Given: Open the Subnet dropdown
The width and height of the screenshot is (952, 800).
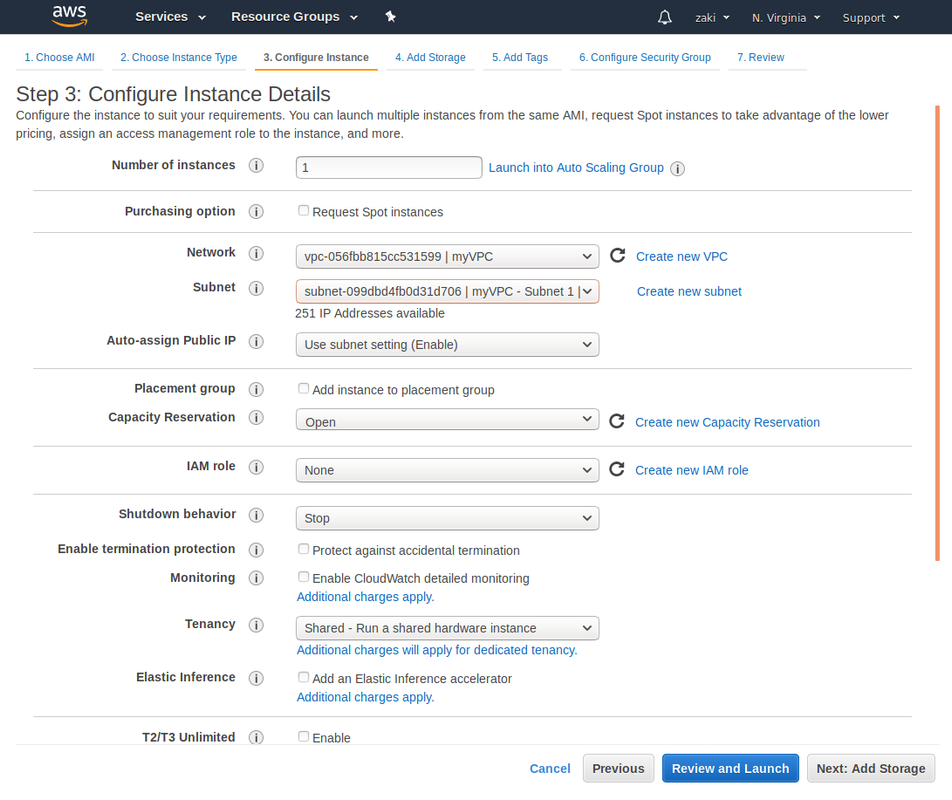Looking at the screenshot, I should point(447,291).
